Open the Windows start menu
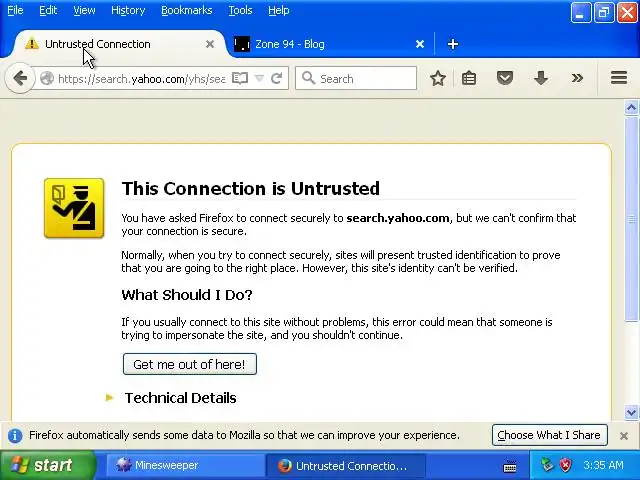 coord(47,465)
